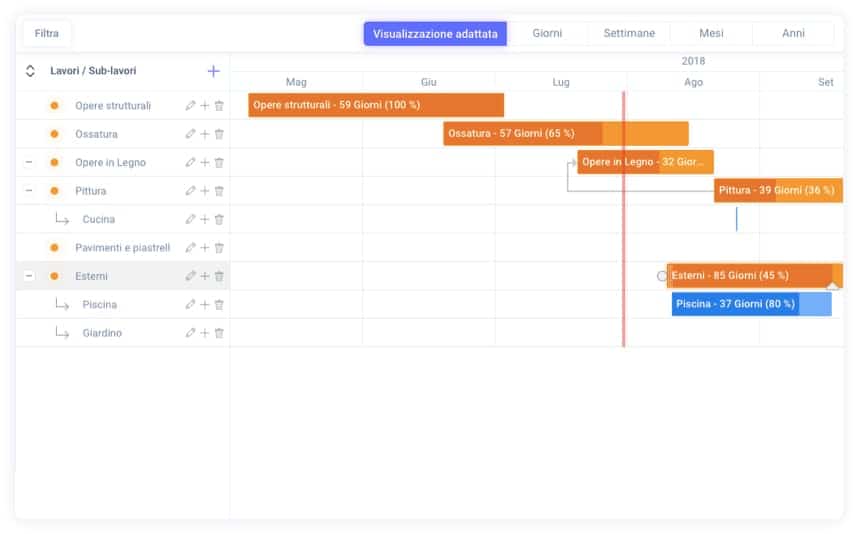
Task: Edit the Cucina sub-task
Action: pyautogui.click(x=190, y=219)
